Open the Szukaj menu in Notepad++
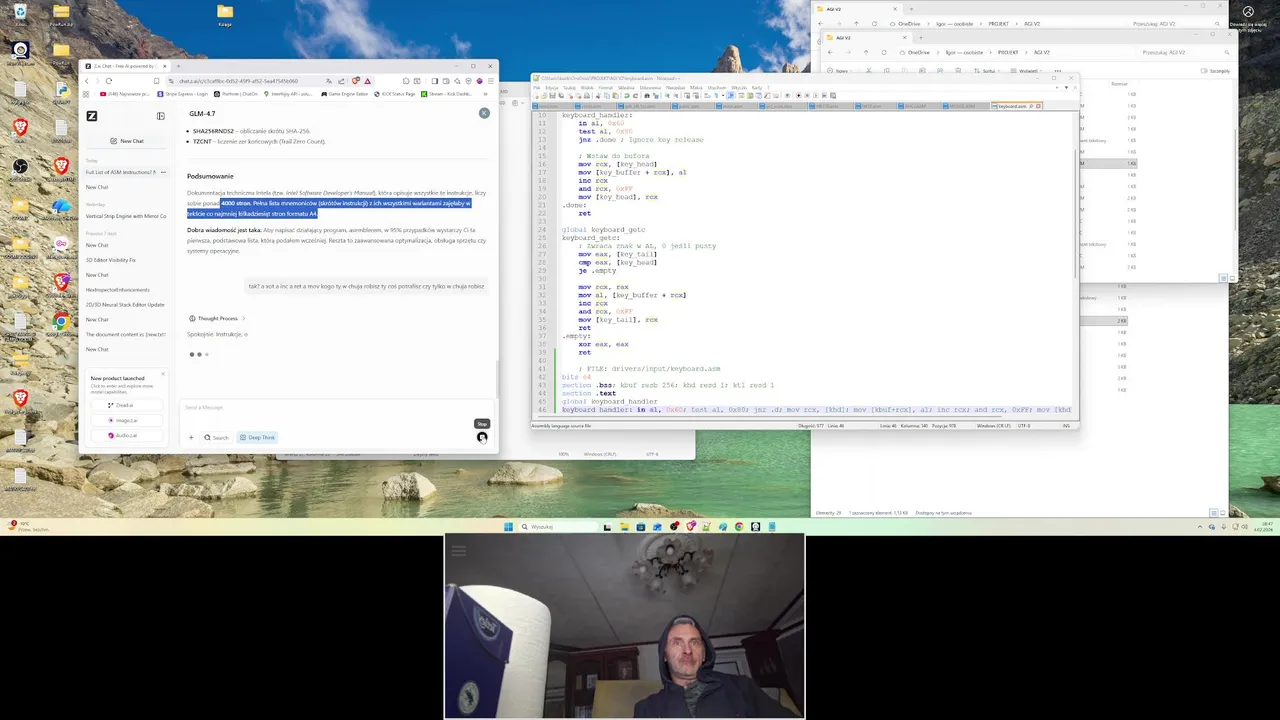 point(569,87)
